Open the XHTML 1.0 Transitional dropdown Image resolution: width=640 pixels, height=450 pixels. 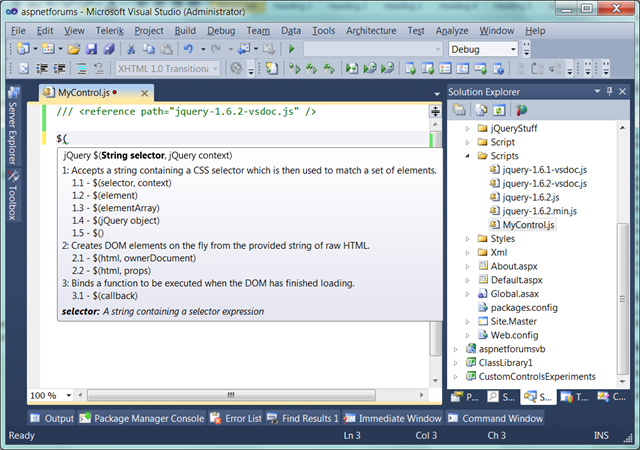pos(215,69)
